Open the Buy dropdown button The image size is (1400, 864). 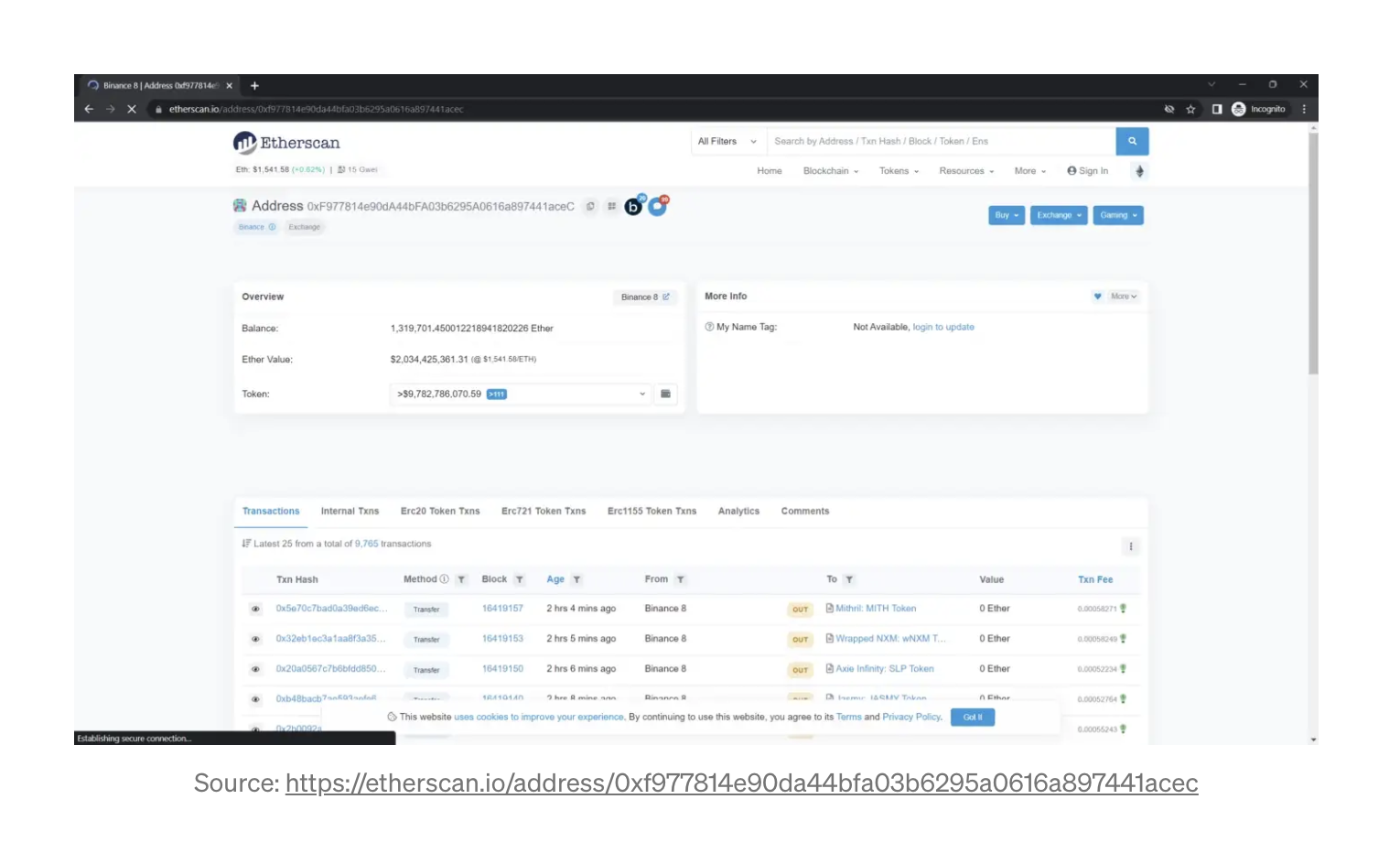1007,215
